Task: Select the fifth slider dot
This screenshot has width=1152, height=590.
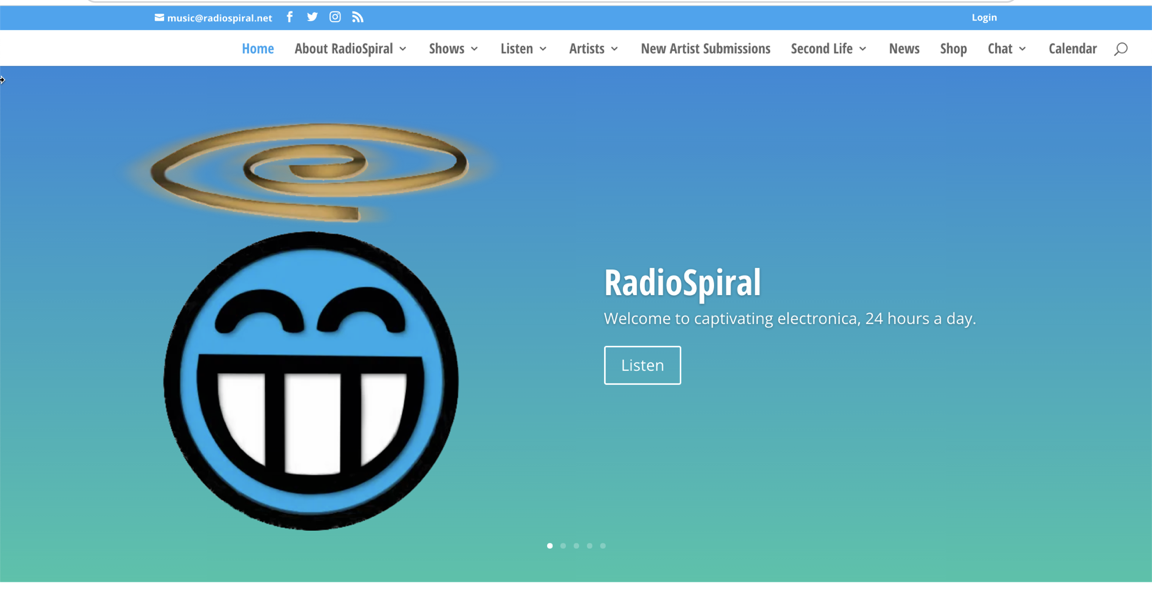Action: (602, 546)
